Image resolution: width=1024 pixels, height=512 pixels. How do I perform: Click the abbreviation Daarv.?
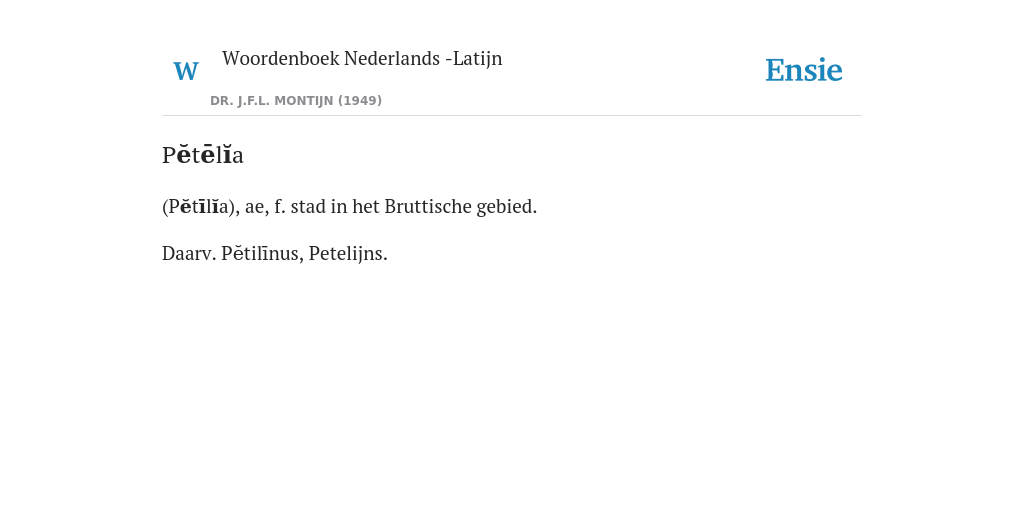189,253
